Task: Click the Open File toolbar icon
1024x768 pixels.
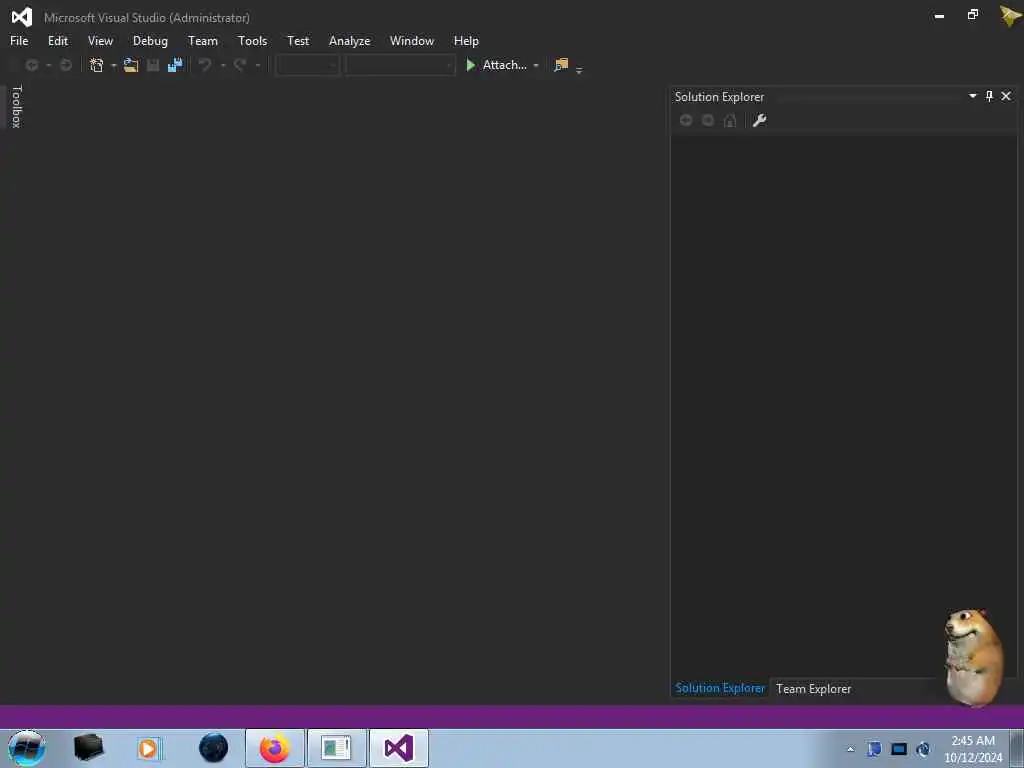Action: (x=131, y=65)
